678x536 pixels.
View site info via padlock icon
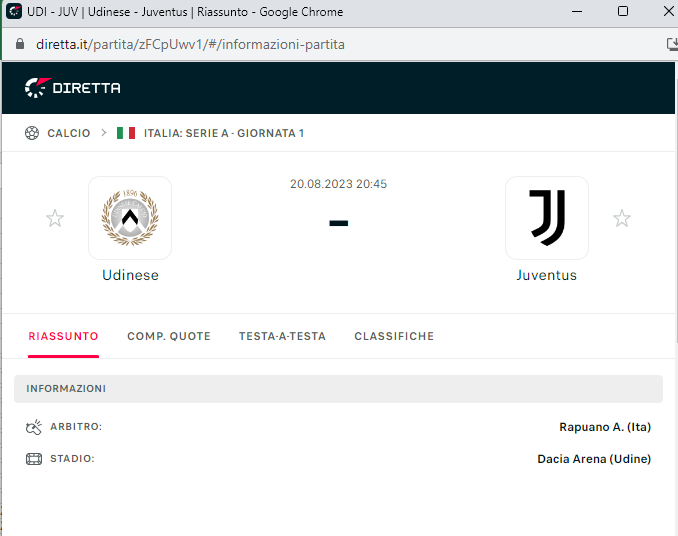pos(19,45)
